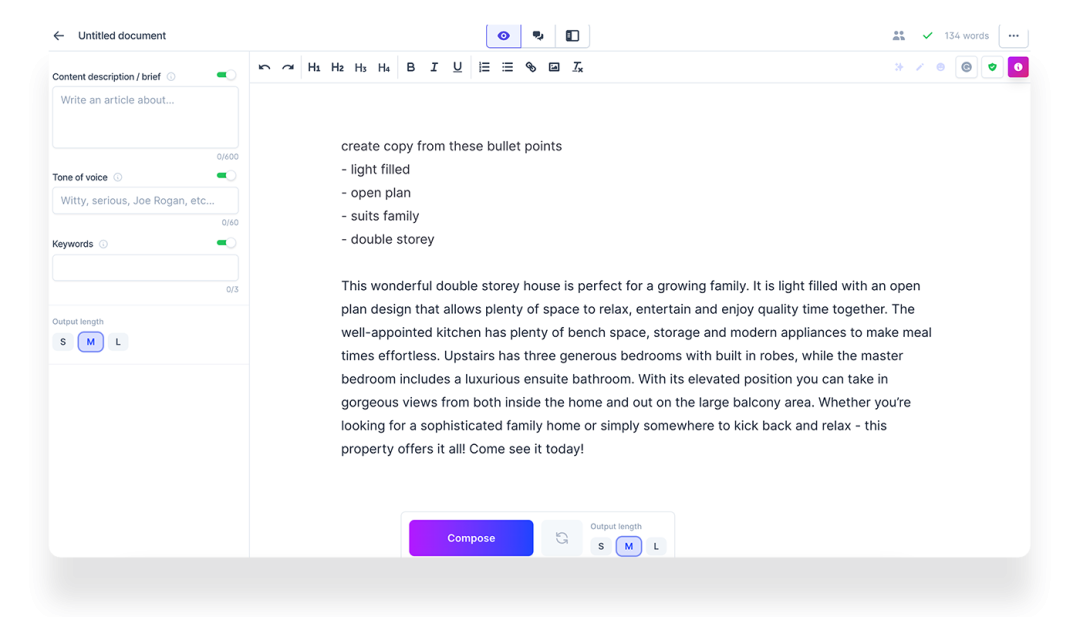
Task: Select L output length in sidebar
Action: (x=118, y=342)
